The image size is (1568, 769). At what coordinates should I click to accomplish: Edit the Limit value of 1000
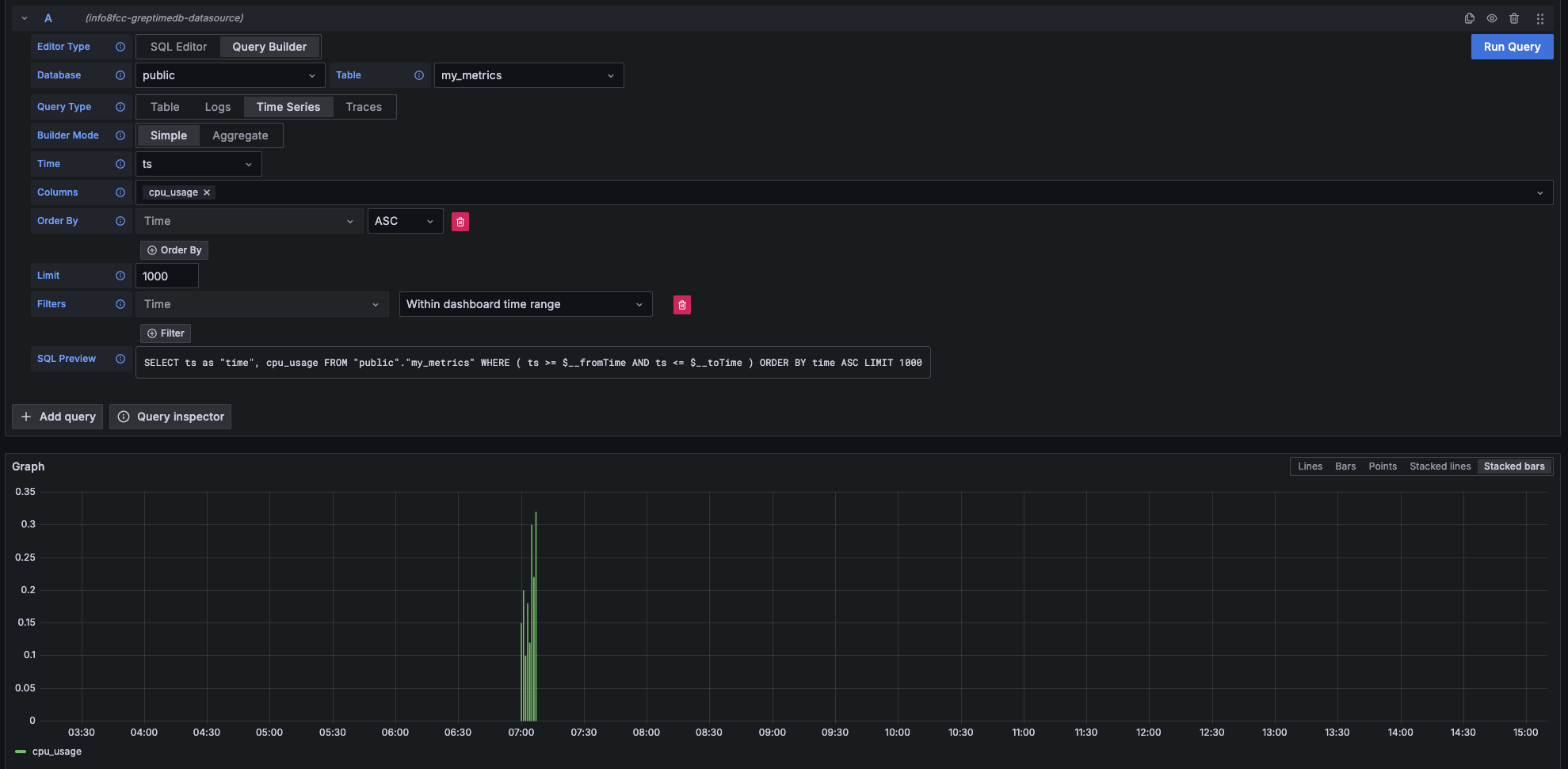pos(166,276)
